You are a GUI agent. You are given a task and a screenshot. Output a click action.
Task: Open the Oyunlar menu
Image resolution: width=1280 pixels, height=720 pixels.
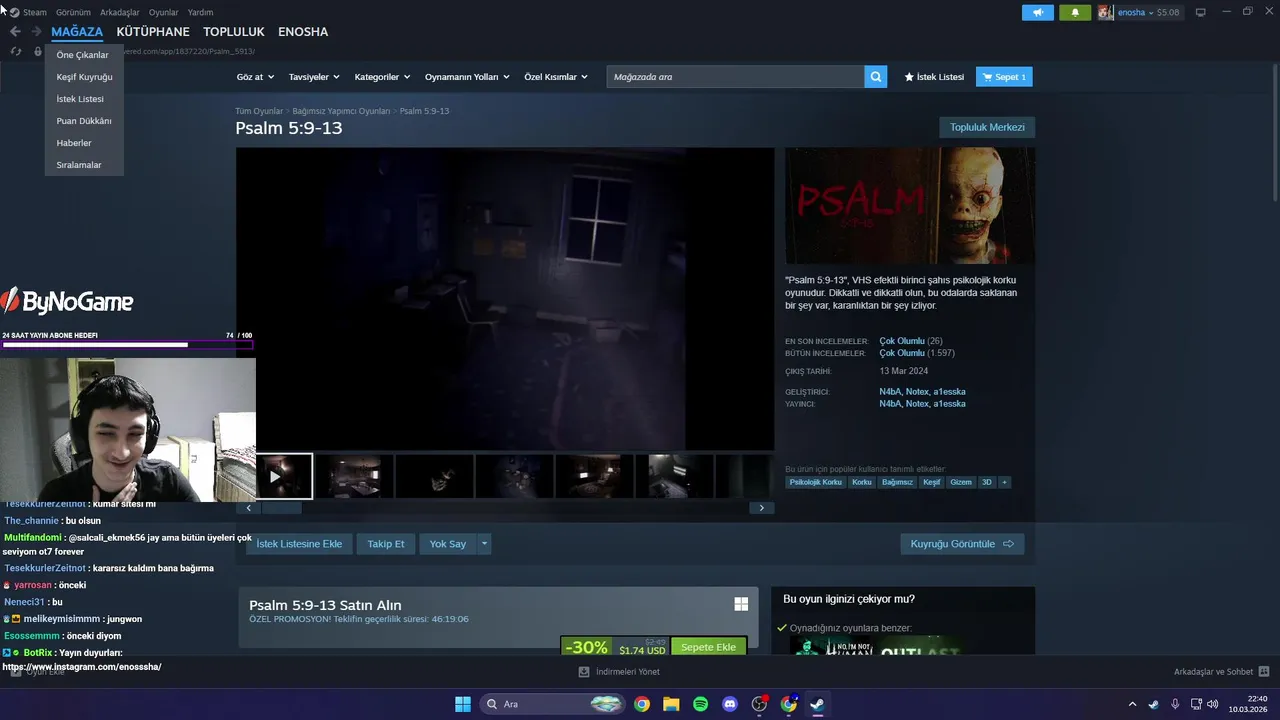(164, 12)
